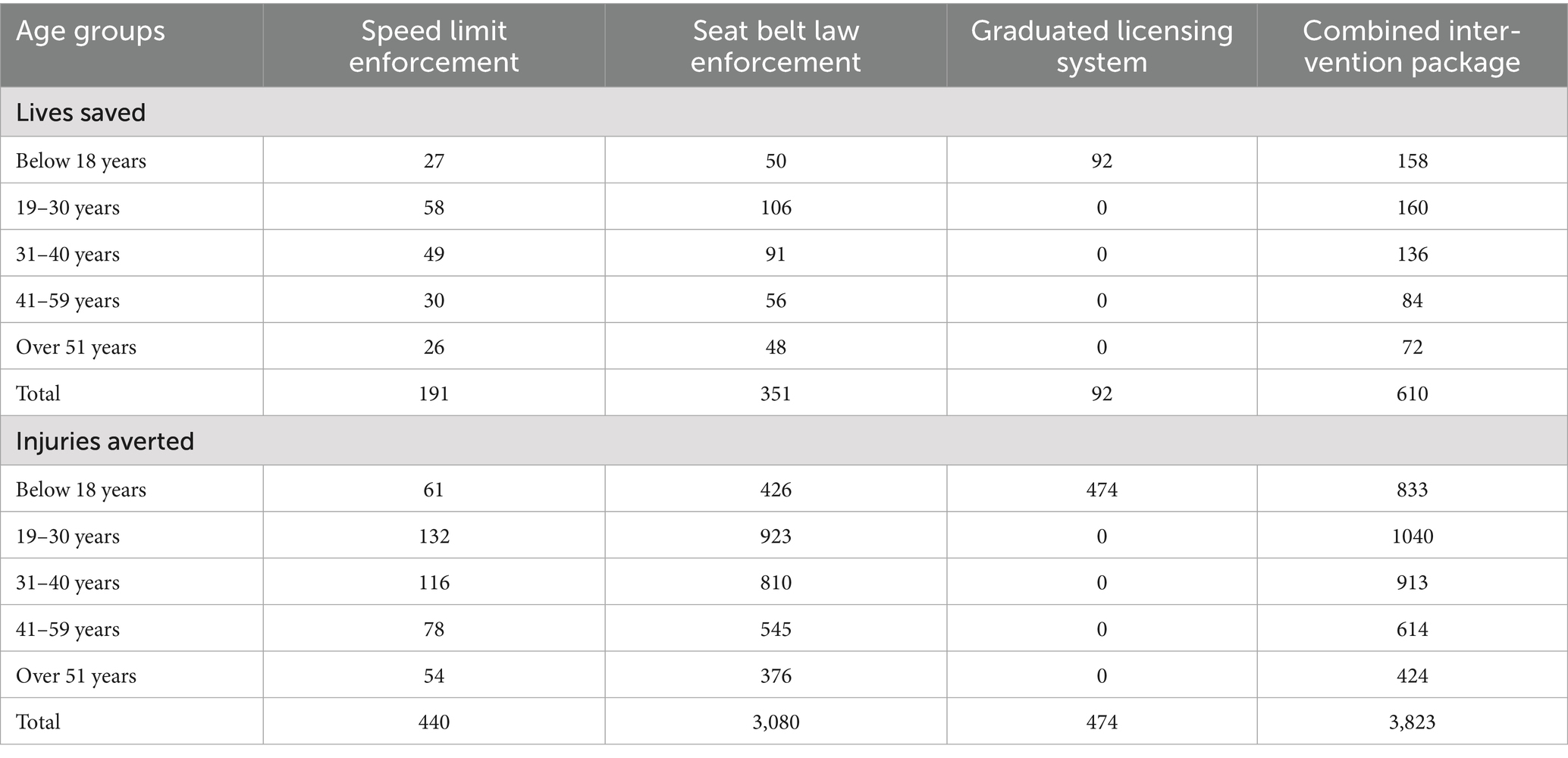Click the 'Seat belt law enforcement' header
The height and width of the screenshot is (758, 1568).
[776, 46]
